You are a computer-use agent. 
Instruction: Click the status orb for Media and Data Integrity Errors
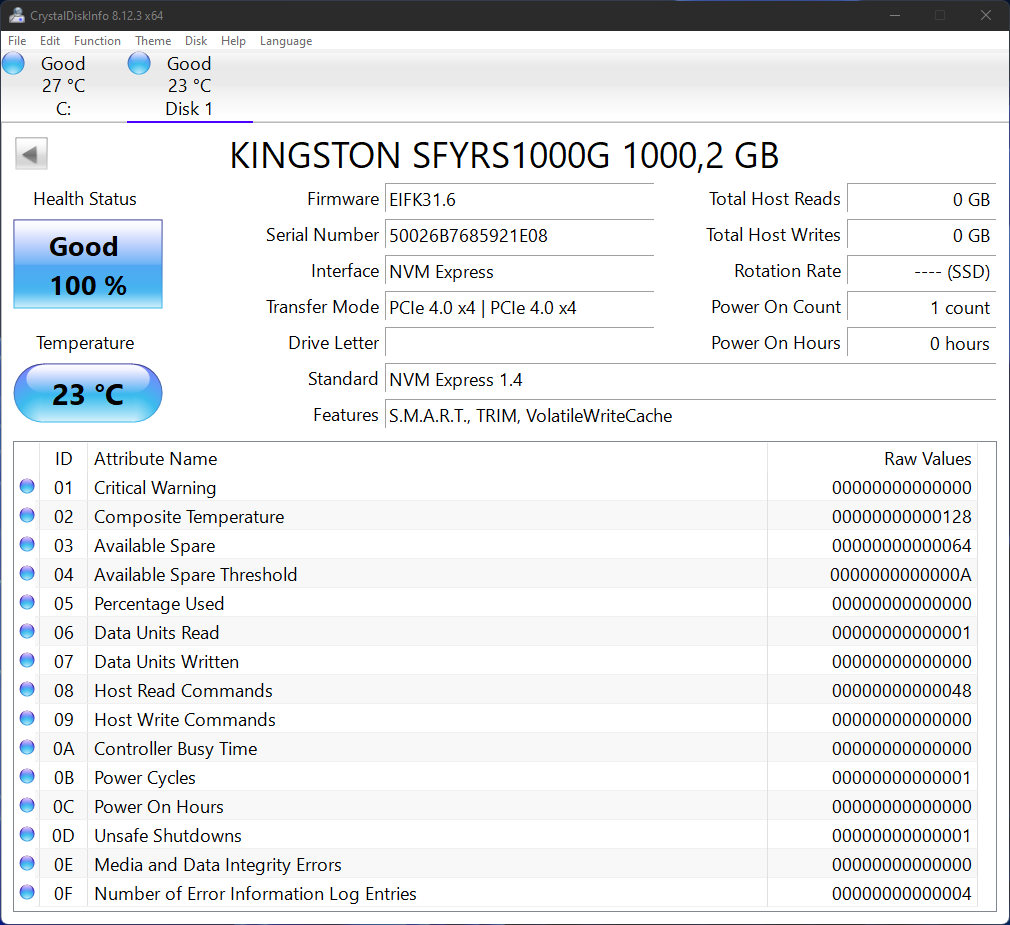pyautogui.click(x=27, y=863)
